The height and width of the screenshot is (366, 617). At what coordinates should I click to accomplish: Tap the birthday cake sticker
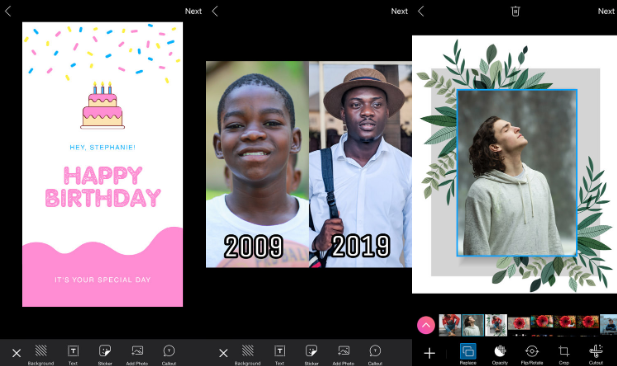[x=103, y=106]
